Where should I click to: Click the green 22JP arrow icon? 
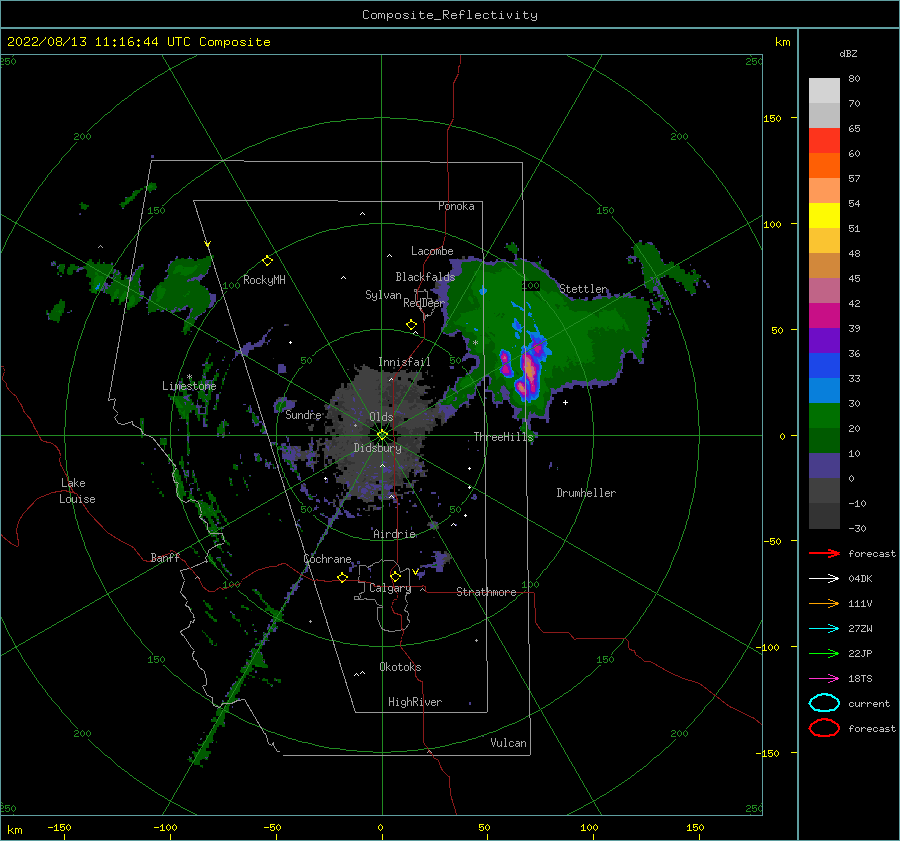click(x=824, y=653)
